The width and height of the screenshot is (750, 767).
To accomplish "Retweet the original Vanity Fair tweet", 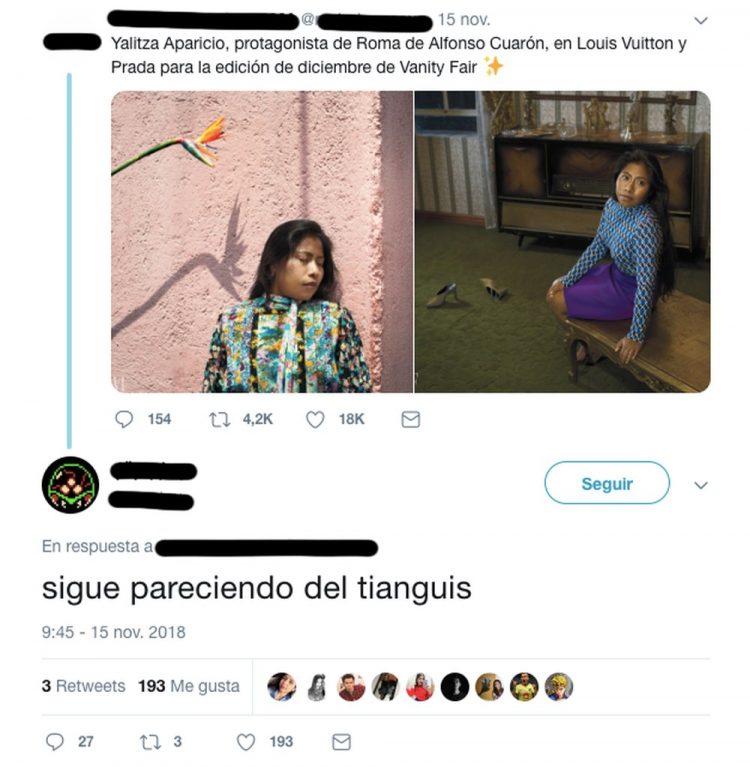I will pos(220,420).
